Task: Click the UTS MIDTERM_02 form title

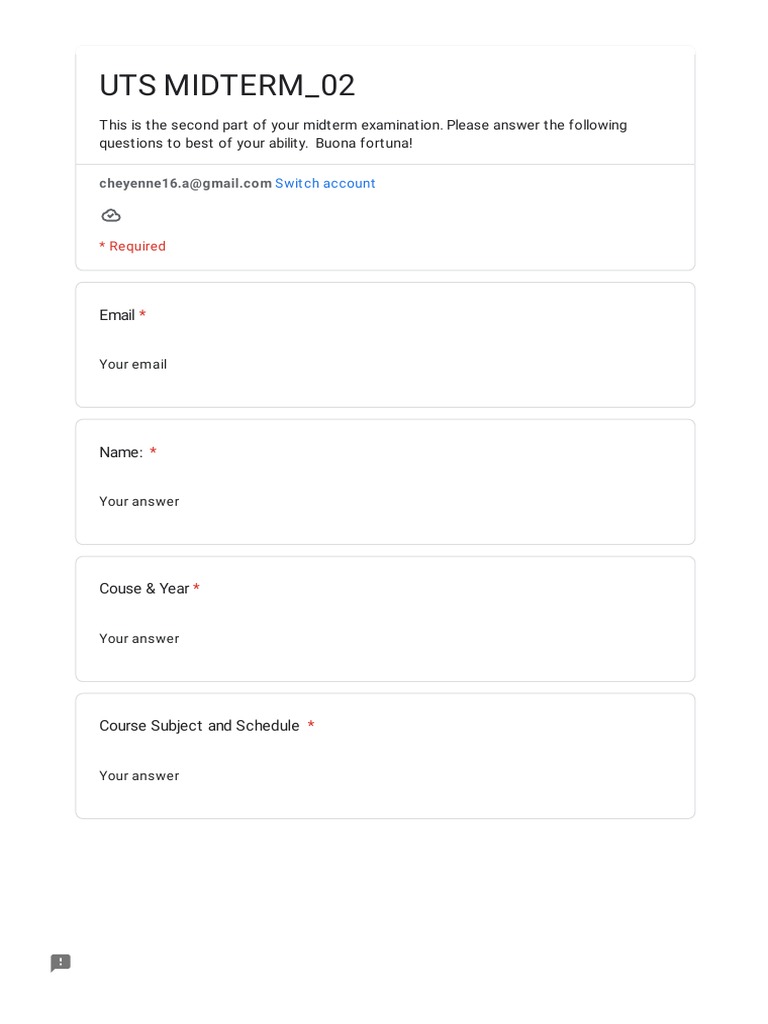Action: click(x=227, y=86)
